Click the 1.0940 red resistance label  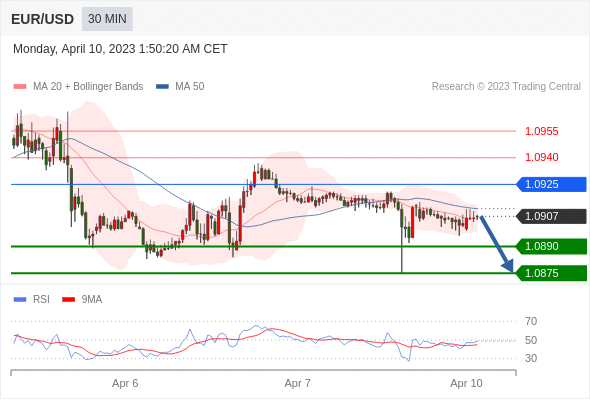coord(542,157)
